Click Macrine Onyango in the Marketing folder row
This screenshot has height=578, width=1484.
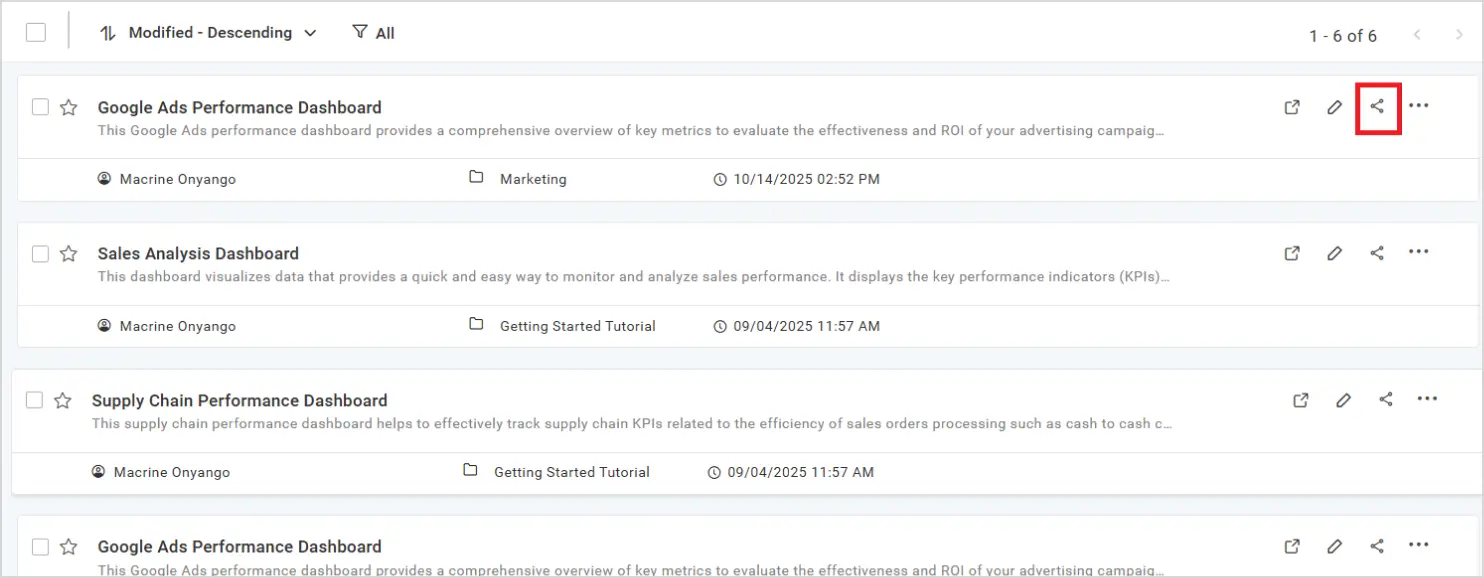pyautogui.click(x=178, y=179)
